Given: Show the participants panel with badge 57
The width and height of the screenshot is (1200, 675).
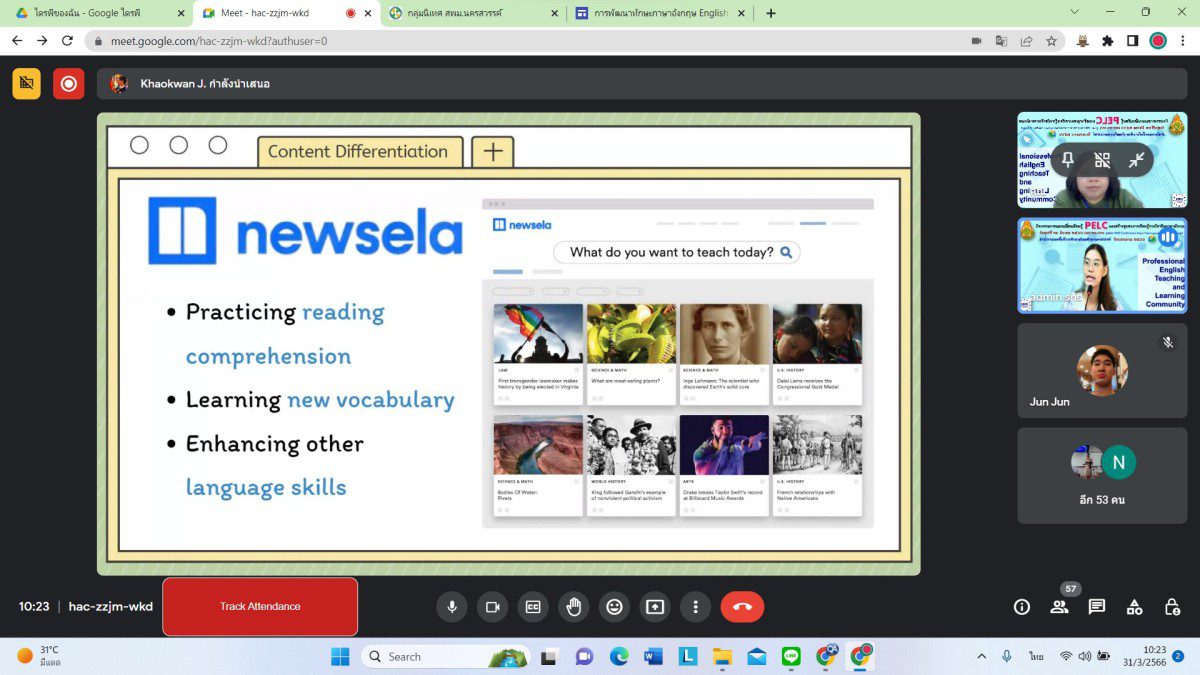Looking at the screenshot, I should (x=1059, y=606).
